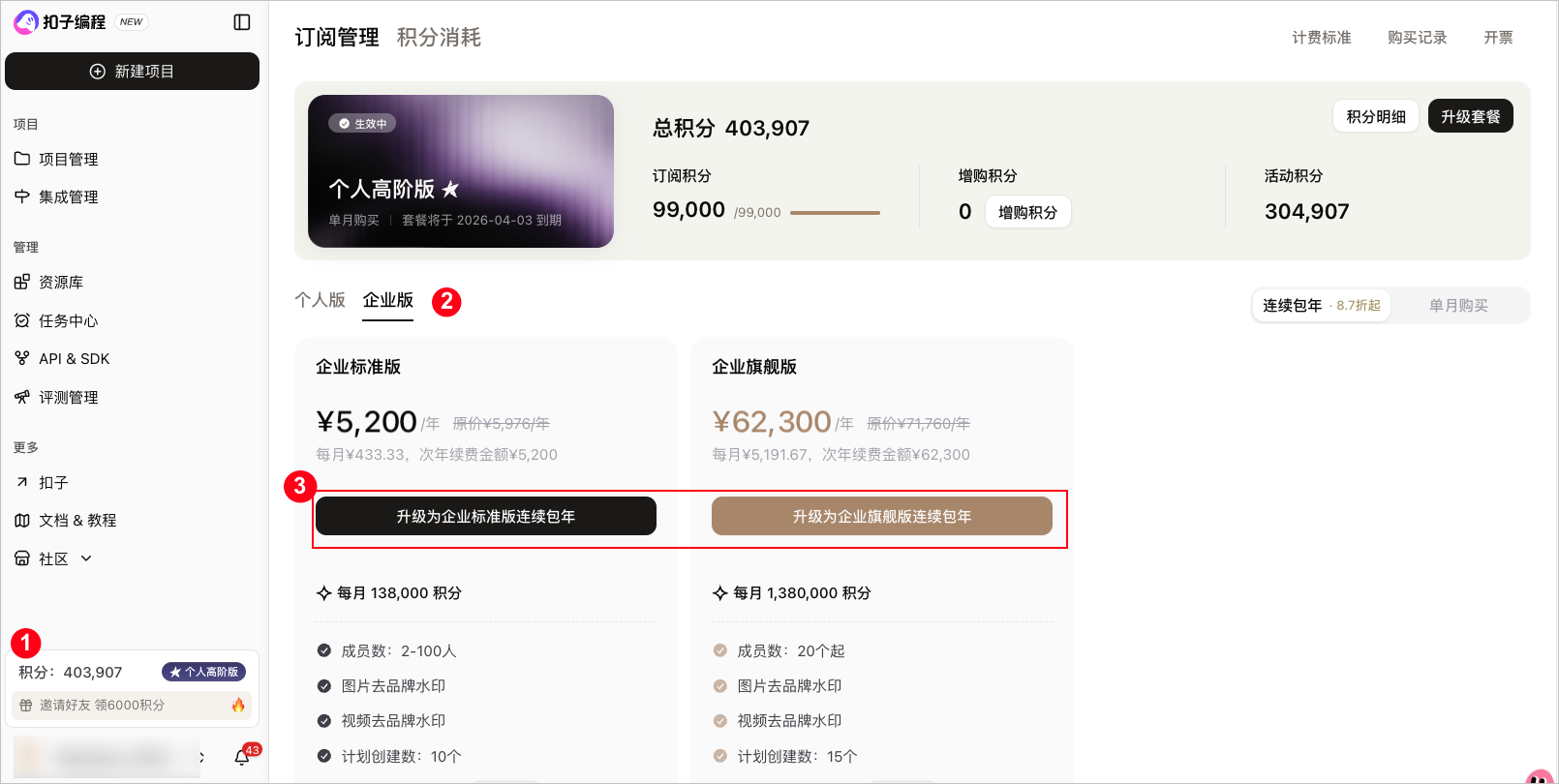Select the 个人版 plan tab
Image resolution: width=1559 pixels, height=784 pixels.
point(320,300)
